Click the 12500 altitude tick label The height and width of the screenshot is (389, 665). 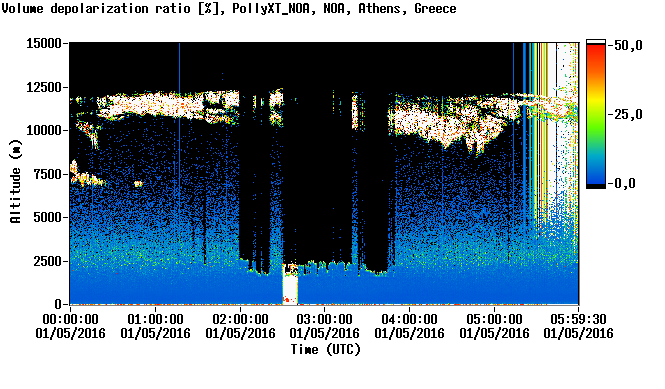pos(44,87)
